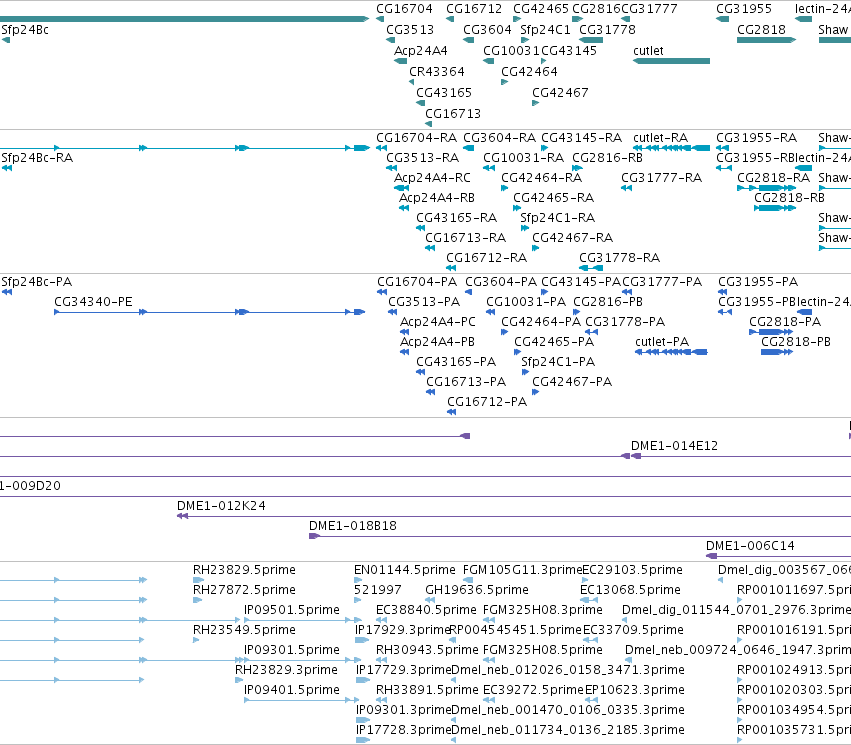The width and height of the screenshot is (851, 745).
Task: Click the DME1-012K24 clone label
Action: (x=221, y=506)
